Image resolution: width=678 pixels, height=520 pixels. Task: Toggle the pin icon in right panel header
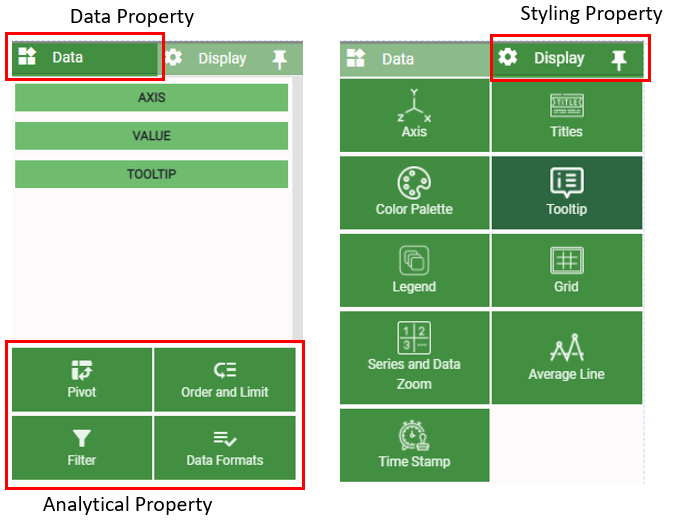(619, 60)
